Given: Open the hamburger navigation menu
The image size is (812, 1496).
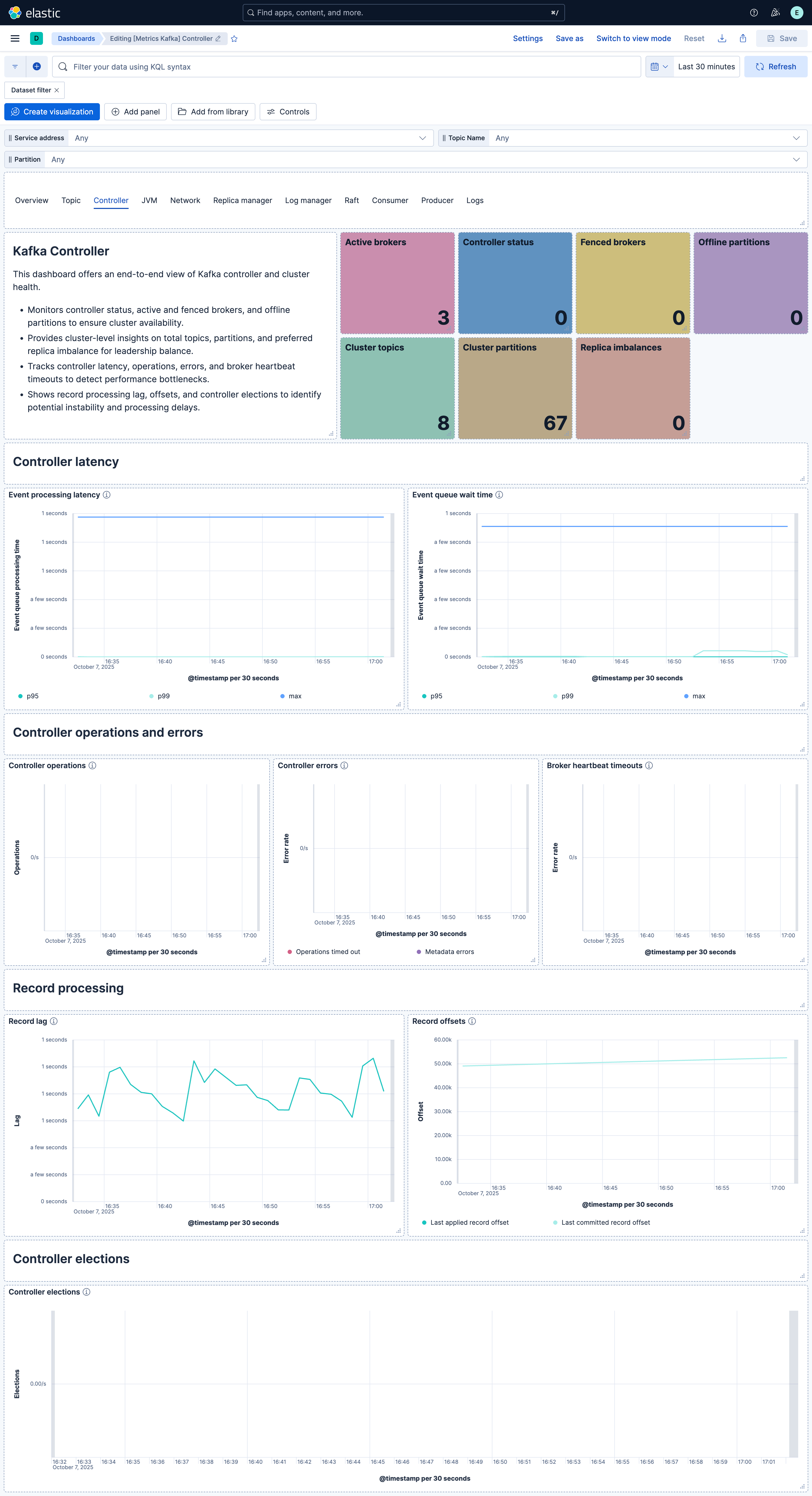Looking at the screenshot, I should pos(15,38).
